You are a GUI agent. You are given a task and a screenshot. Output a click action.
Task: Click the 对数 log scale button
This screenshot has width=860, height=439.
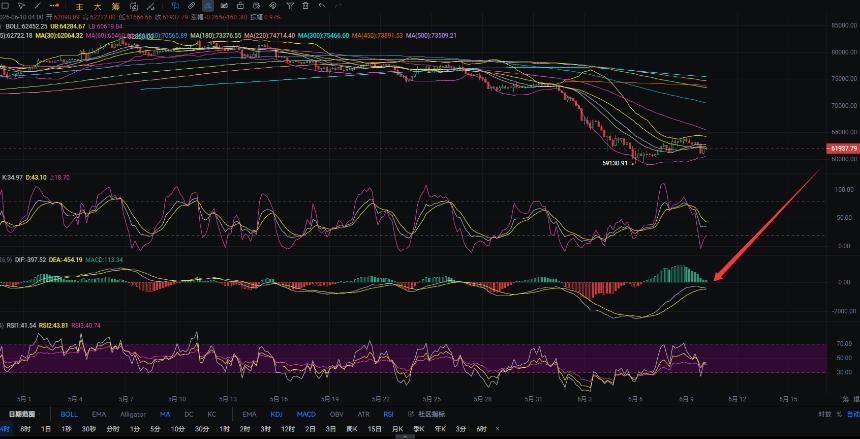[x=824, y=414]
